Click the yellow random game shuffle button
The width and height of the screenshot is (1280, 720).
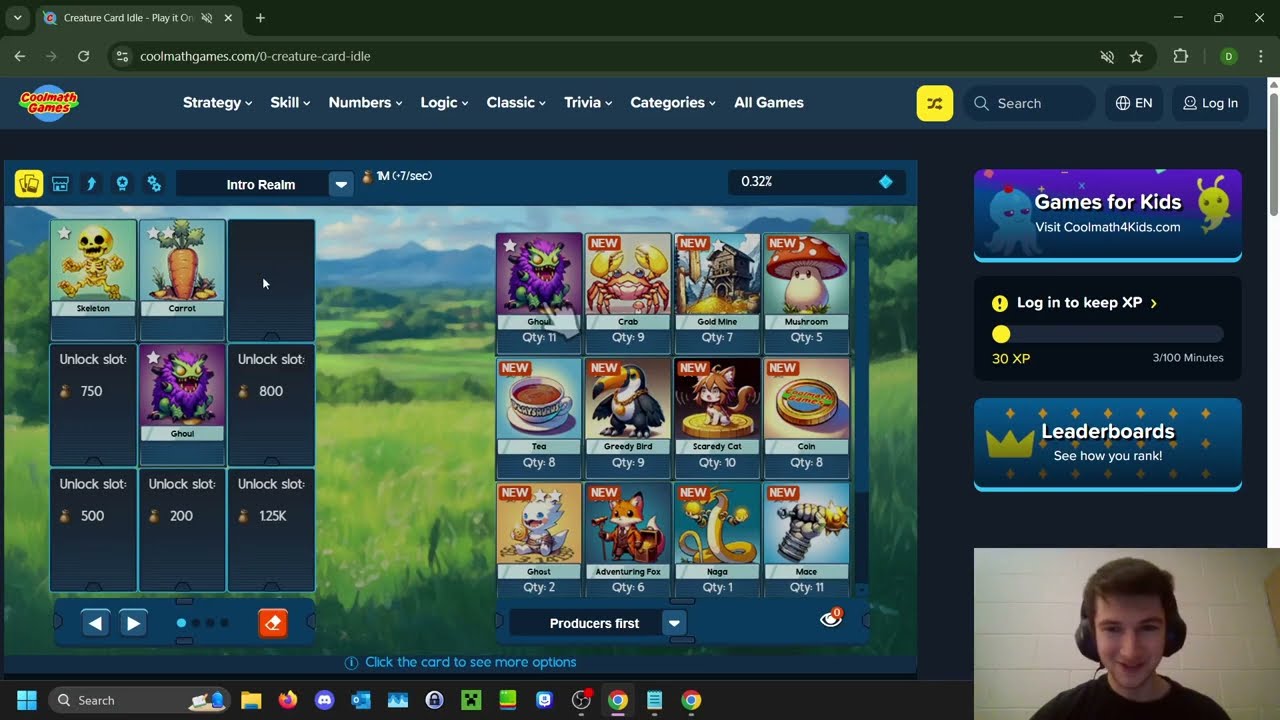tap(935, 103)
